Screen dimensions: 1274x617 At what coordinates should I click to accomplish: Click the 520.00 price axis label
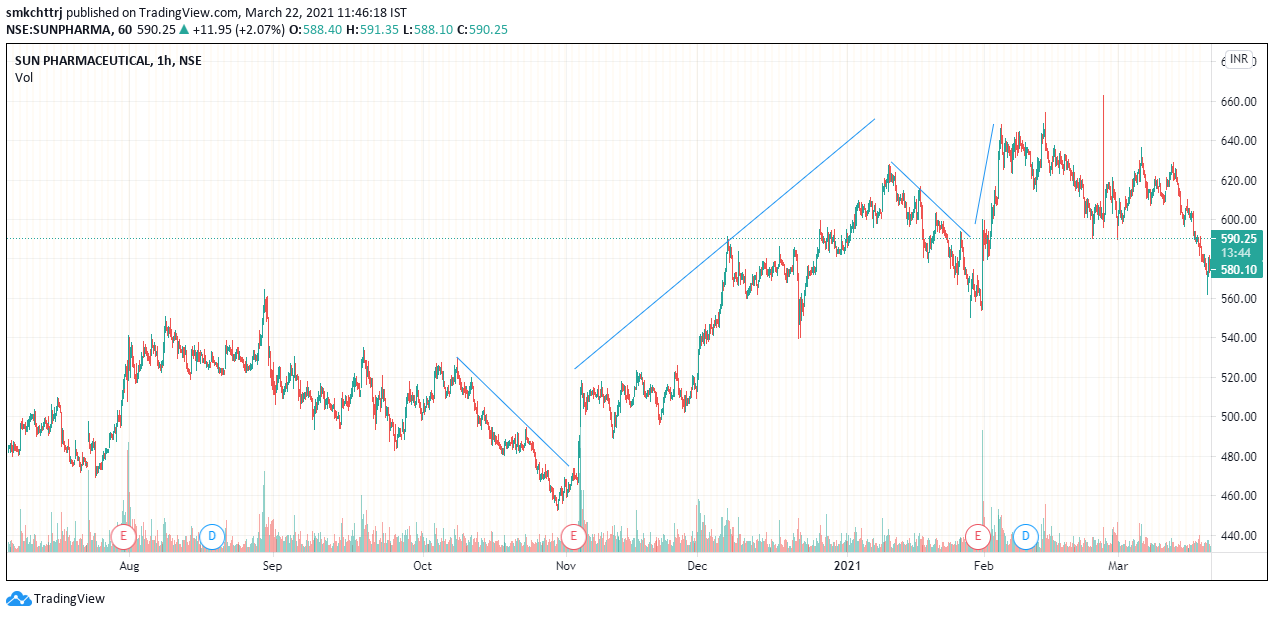point(1238,378)
